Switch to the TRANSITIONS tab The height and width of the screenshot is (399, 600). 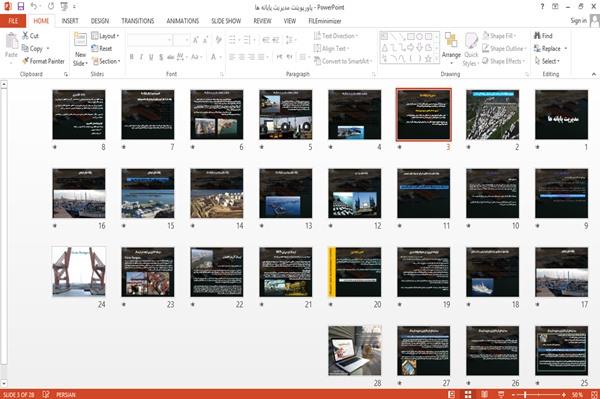(x=138, y=21)
